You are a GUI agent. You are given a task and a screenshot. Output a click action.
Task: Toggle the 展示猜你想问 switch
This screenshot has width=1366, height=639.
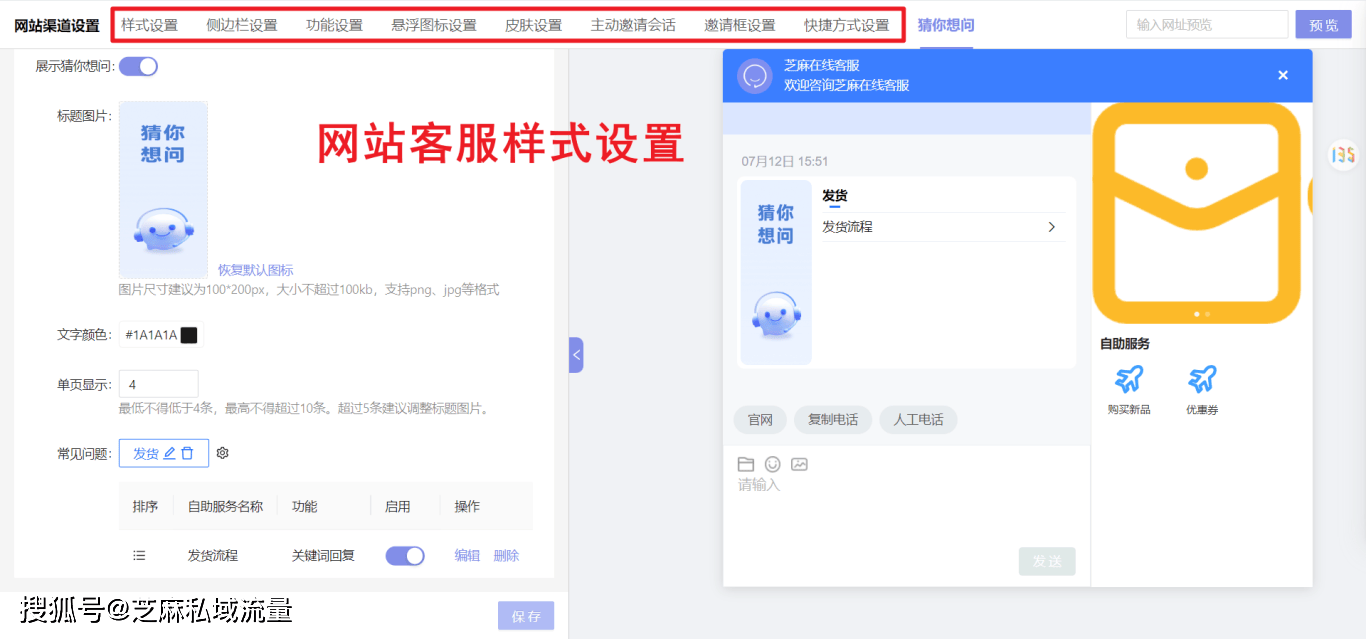point(138,67)
